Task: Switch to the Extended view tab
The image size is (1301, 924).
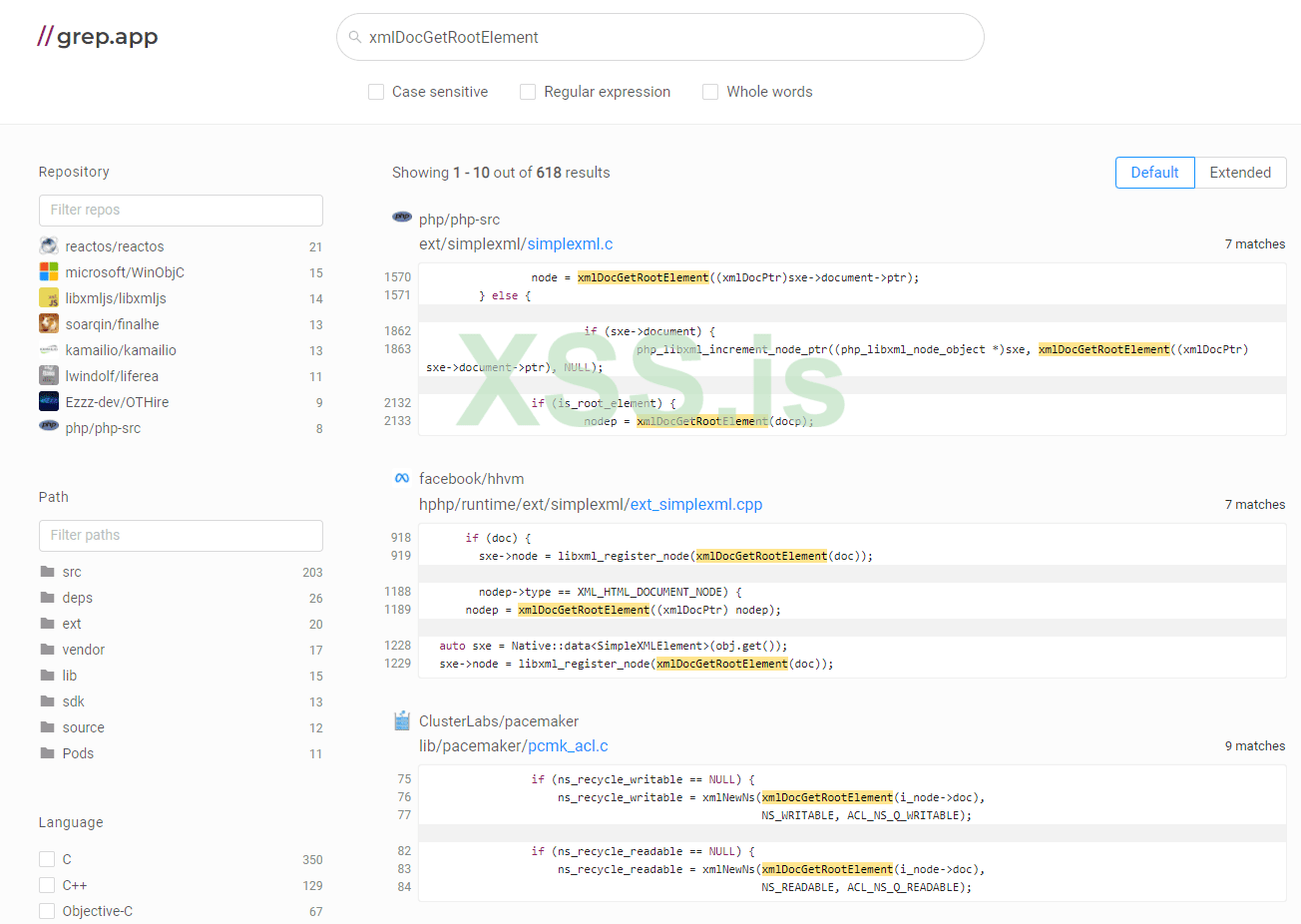Action: point(1240,173)
